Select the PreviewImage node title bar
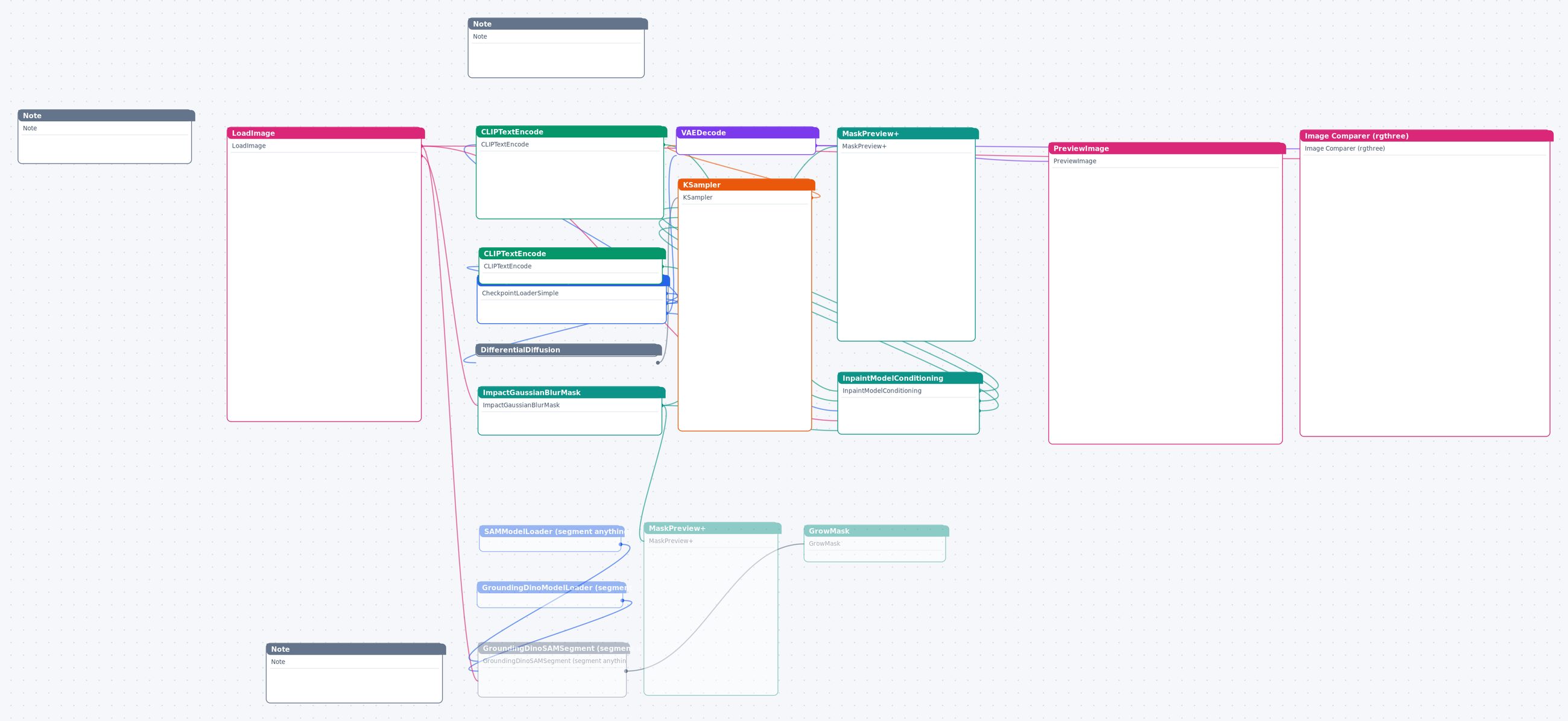 [1167, 148]
